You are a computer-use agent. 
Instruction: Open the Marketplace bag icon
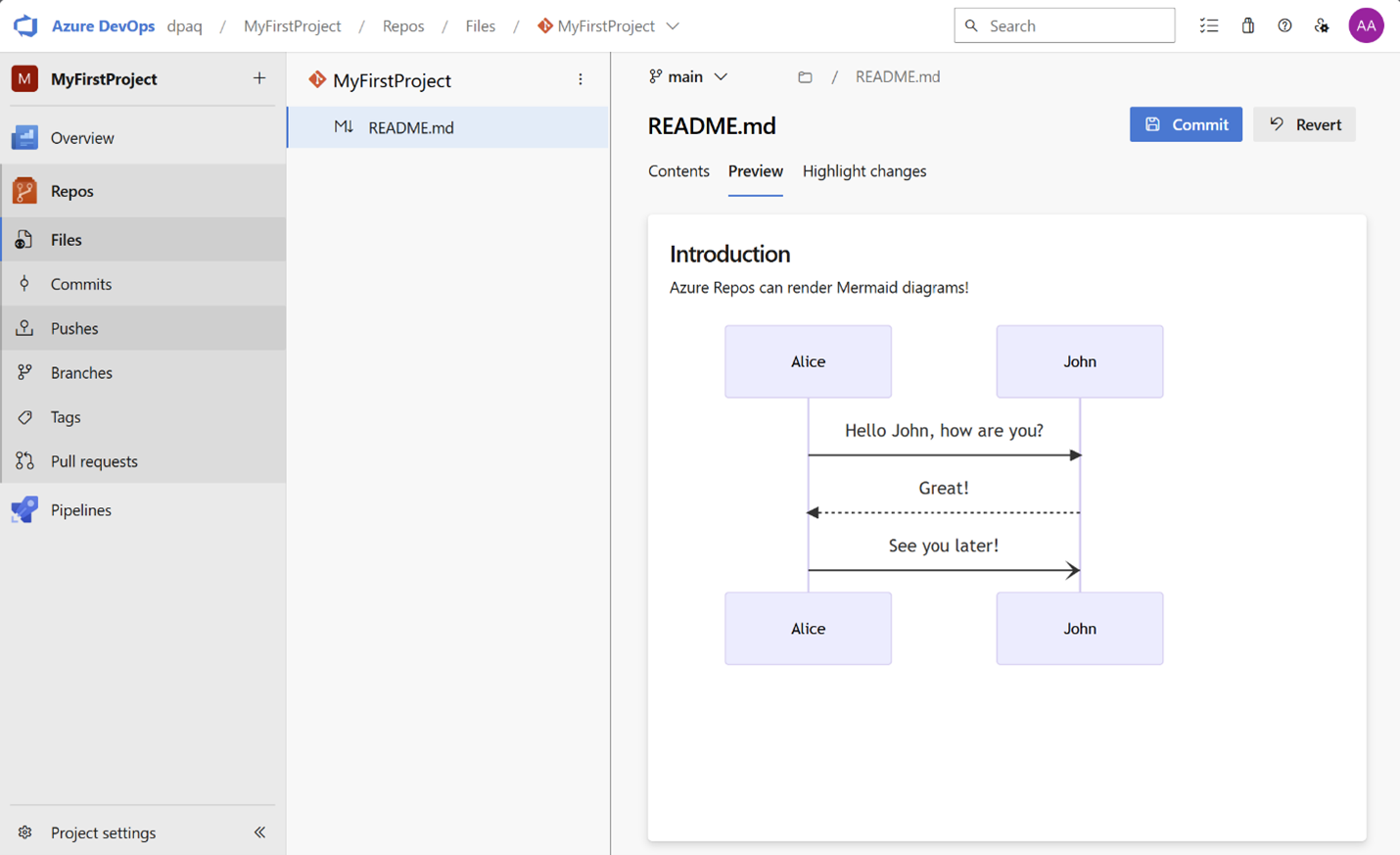(x=1247, y=25)
